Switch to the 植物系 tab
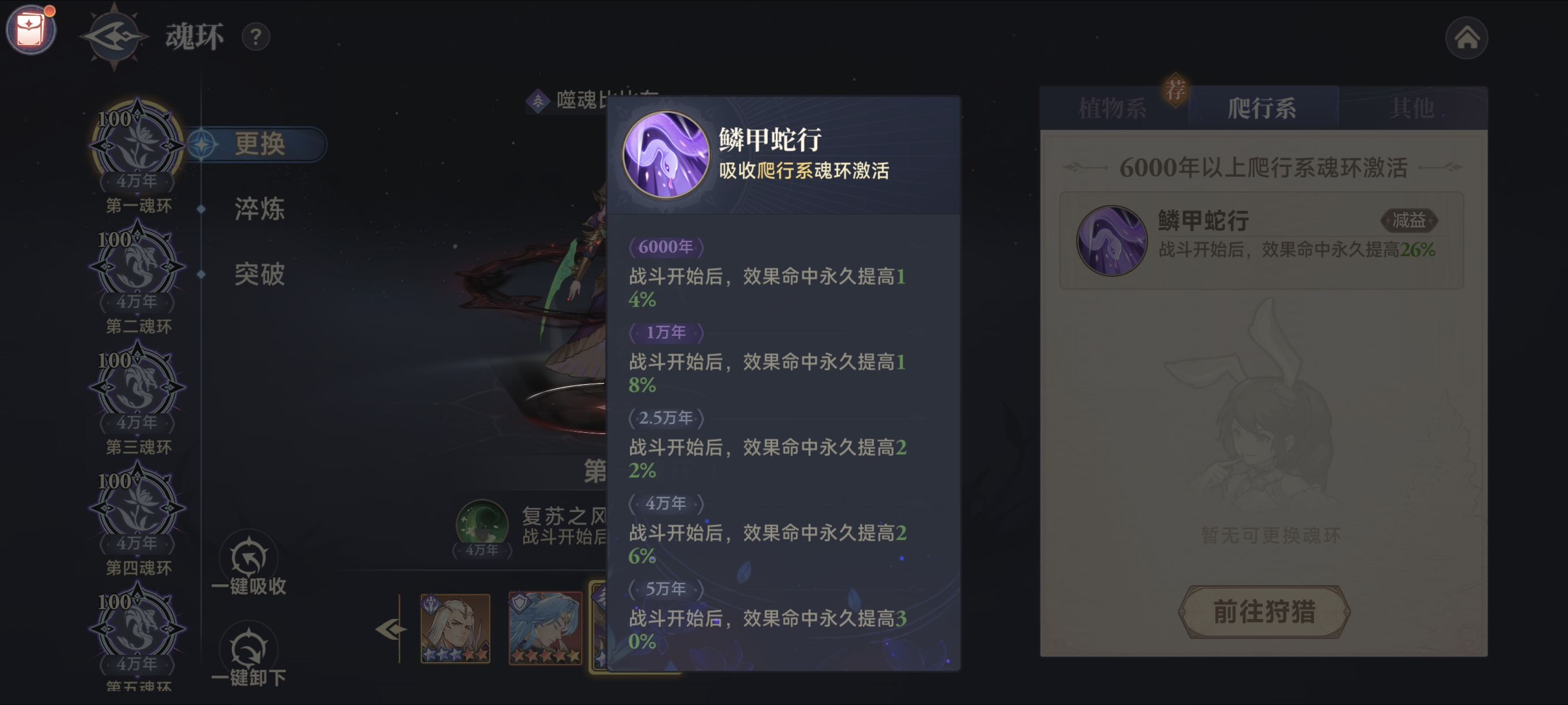1568x705 pixels. point(1113,108)
